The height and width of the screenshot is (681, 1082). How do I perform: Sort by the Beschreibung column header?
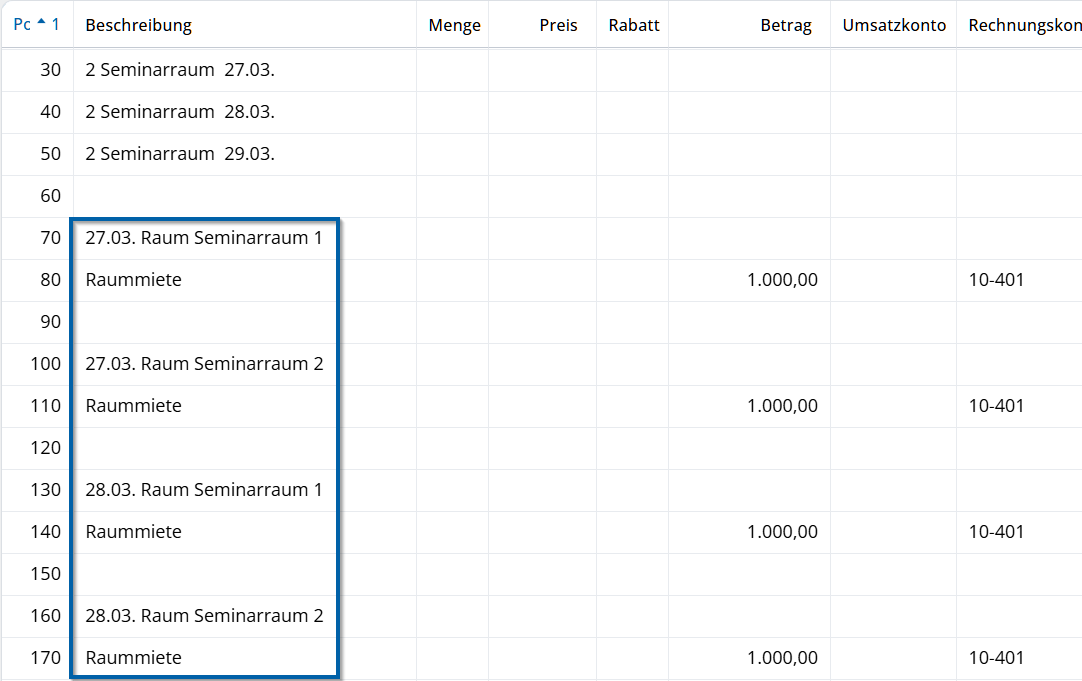(x=139, y=25)
